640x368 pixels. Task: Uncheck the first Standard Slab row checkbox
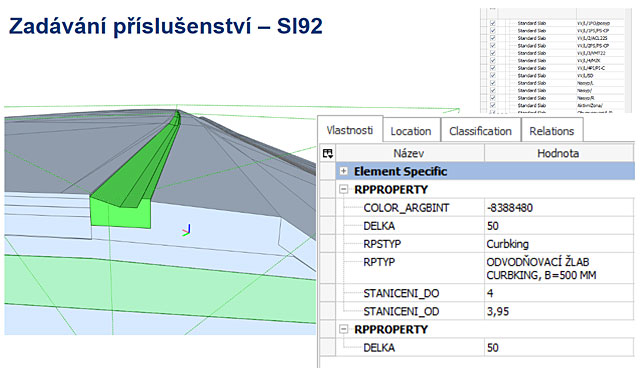tap(493, 23)
